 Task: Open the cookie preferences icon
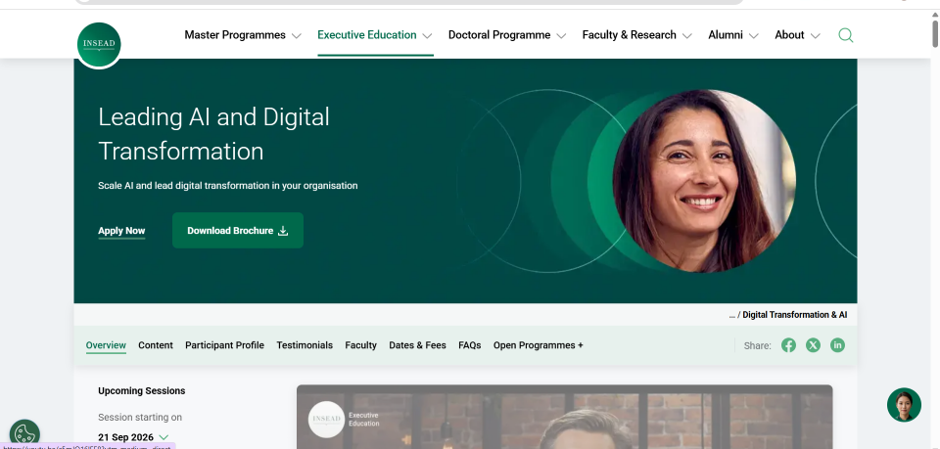point(25,433)
